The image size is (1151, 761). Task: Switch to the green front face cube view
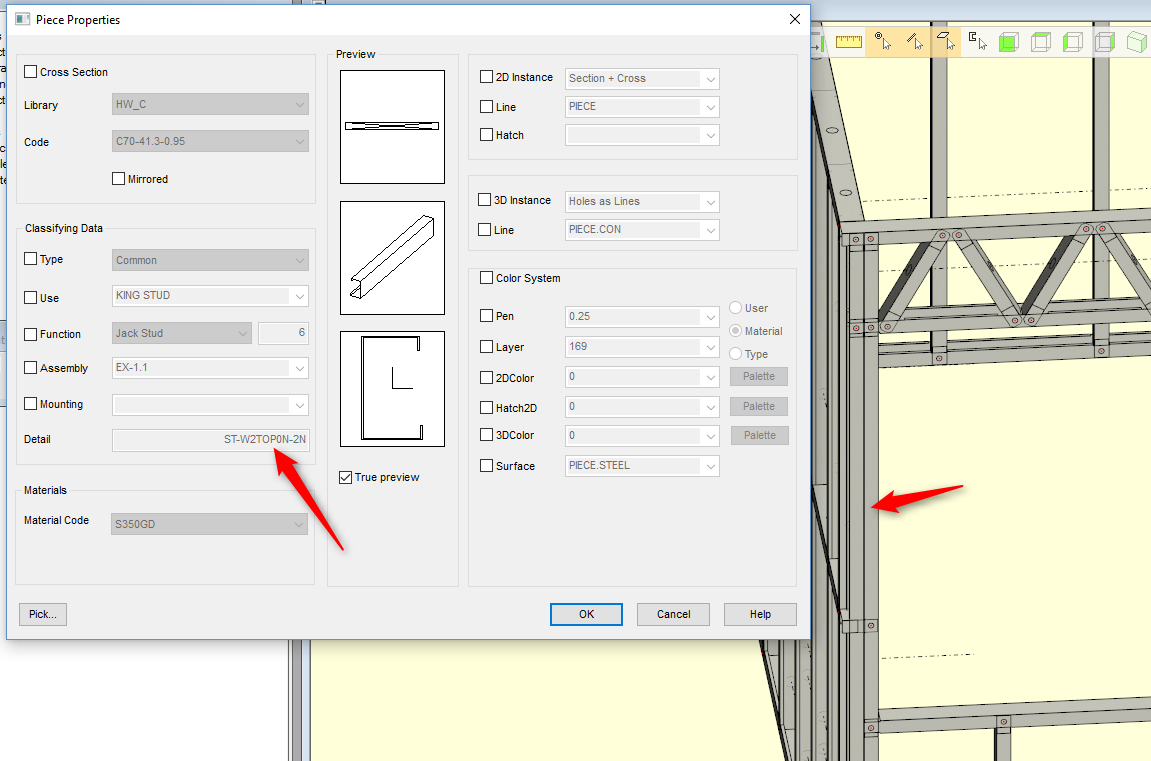(1009, 41)
